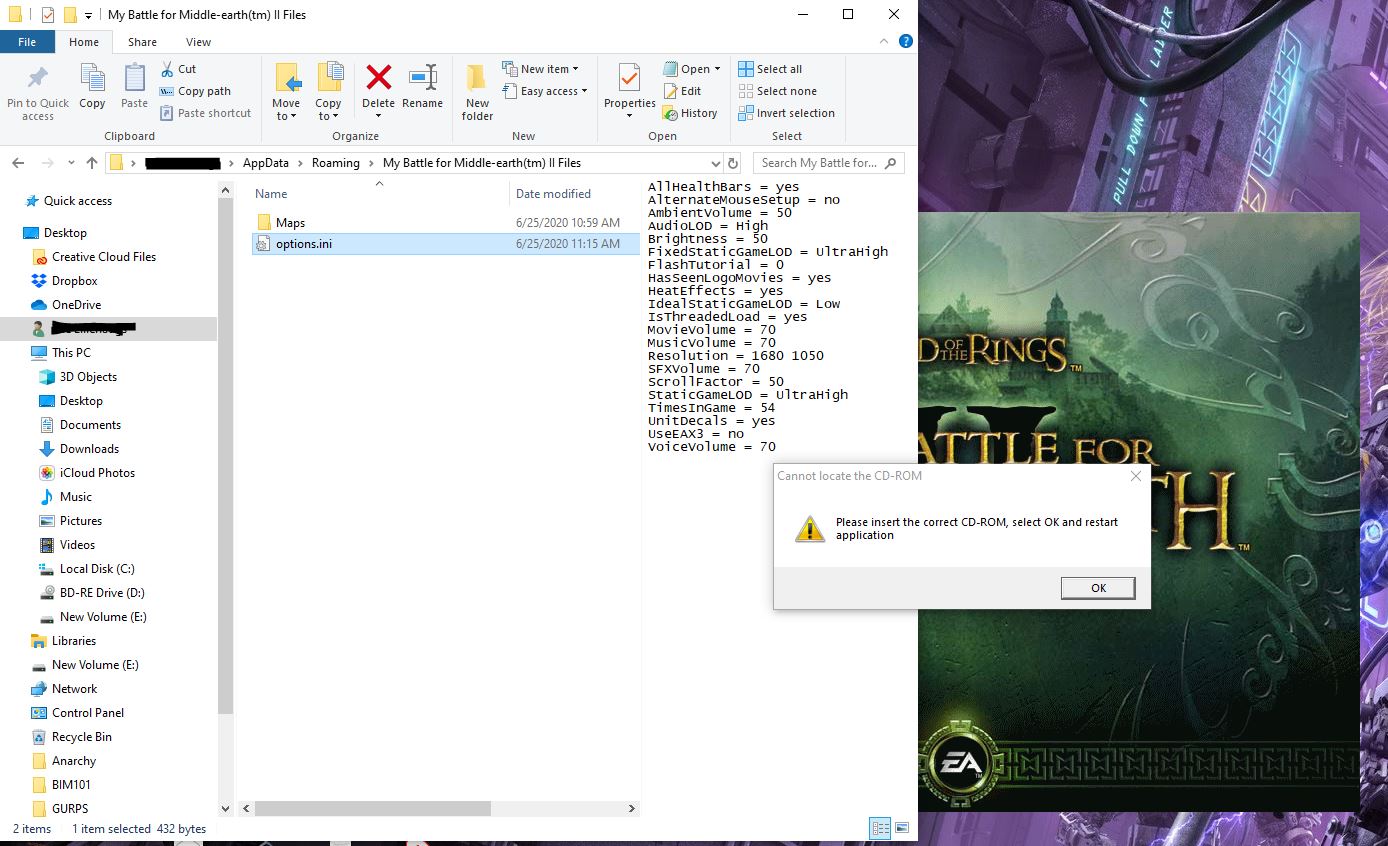Open the Easy access dropdown
The image size is (1388, 846).
click(x=545, y=91)
